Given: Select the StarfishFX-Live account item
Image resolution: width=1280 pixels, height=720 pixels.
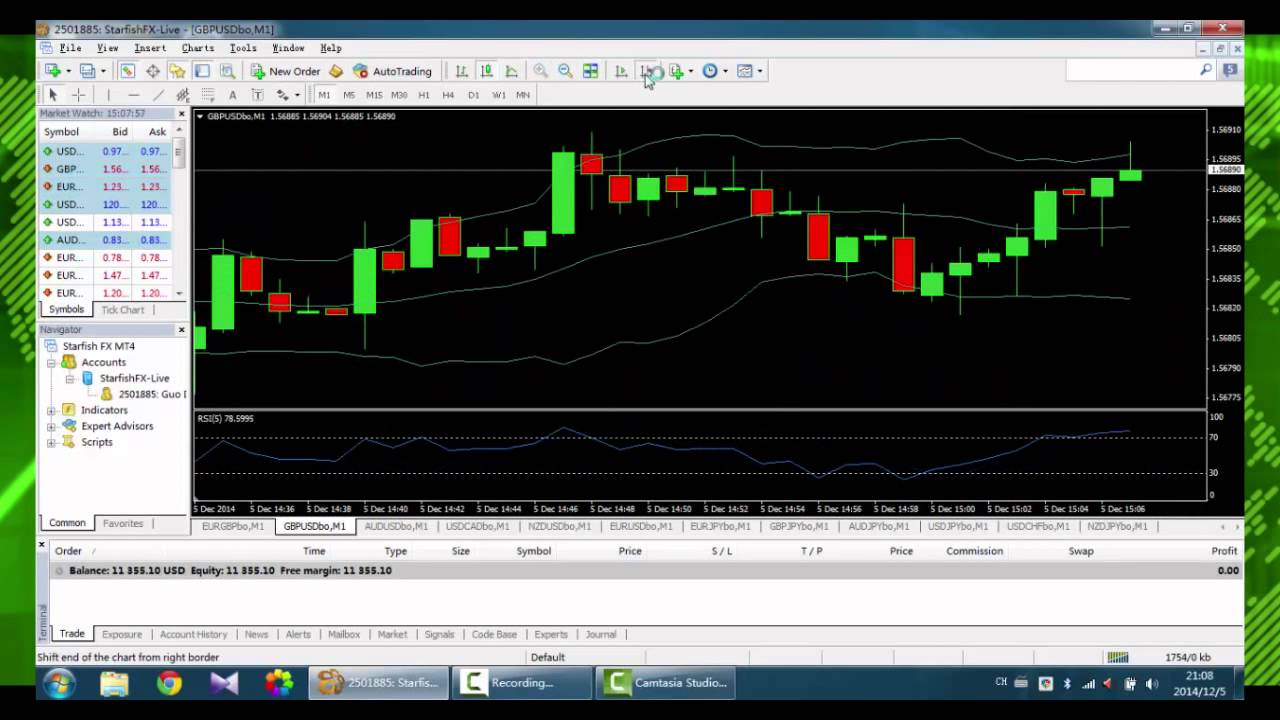Looking at the screenshot, I should click(x=134, y=378).
